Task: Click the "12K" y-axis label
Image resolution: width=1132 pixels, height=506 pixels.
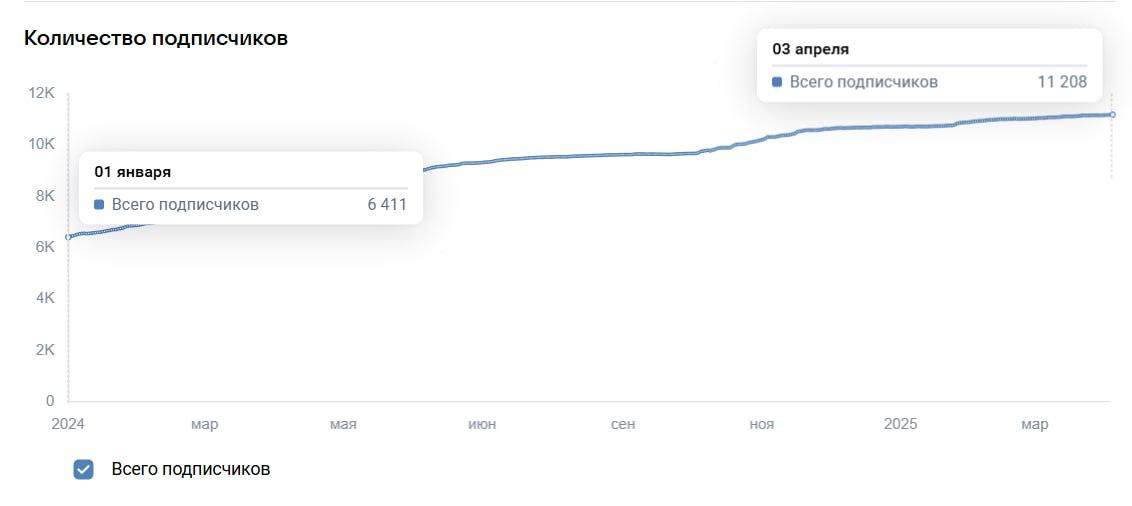Action: point(42,93)
